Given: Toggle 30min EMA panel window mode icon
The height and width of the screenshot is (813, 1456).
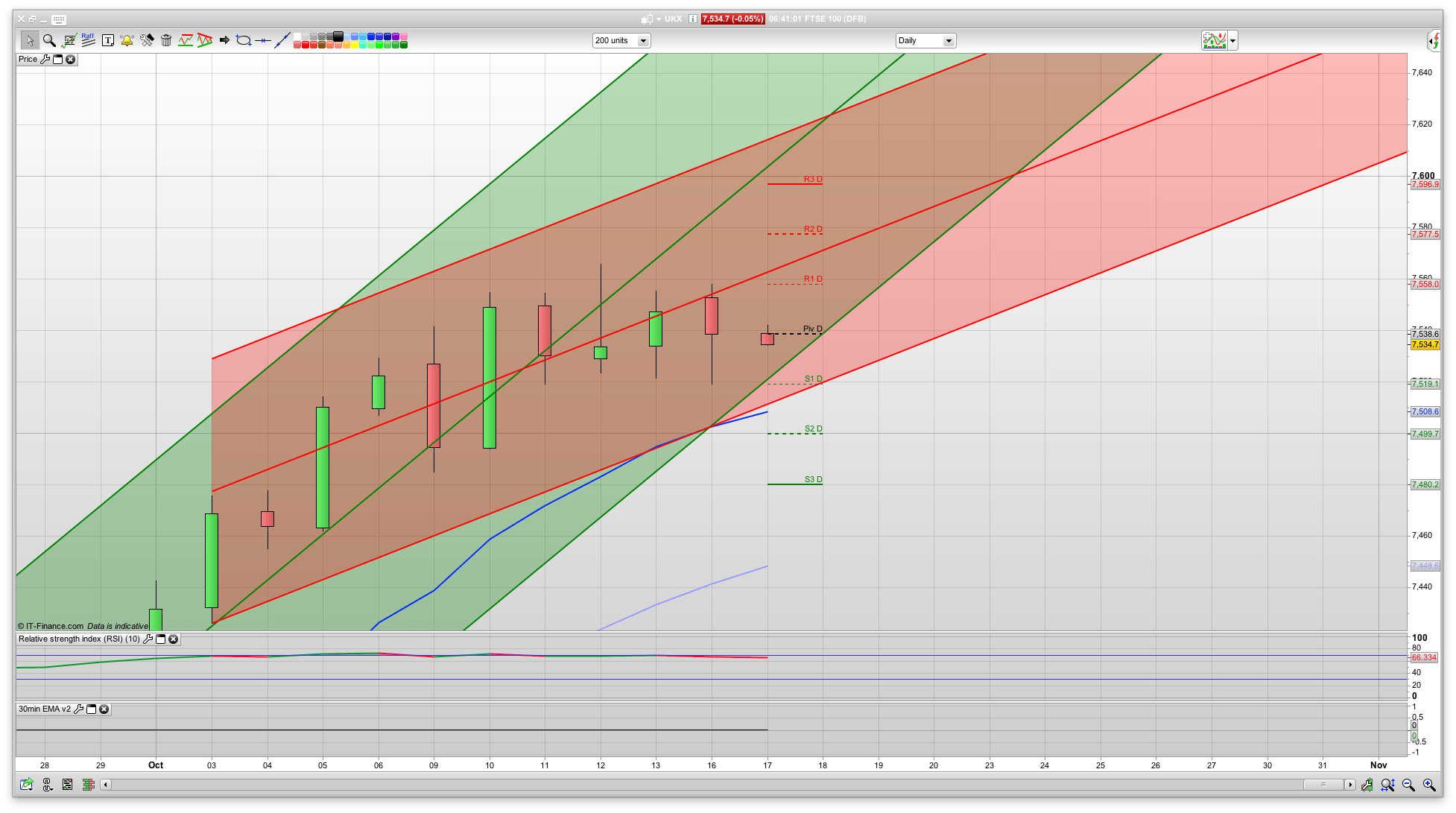Looking at the screenshot, I should pos(91,709).
